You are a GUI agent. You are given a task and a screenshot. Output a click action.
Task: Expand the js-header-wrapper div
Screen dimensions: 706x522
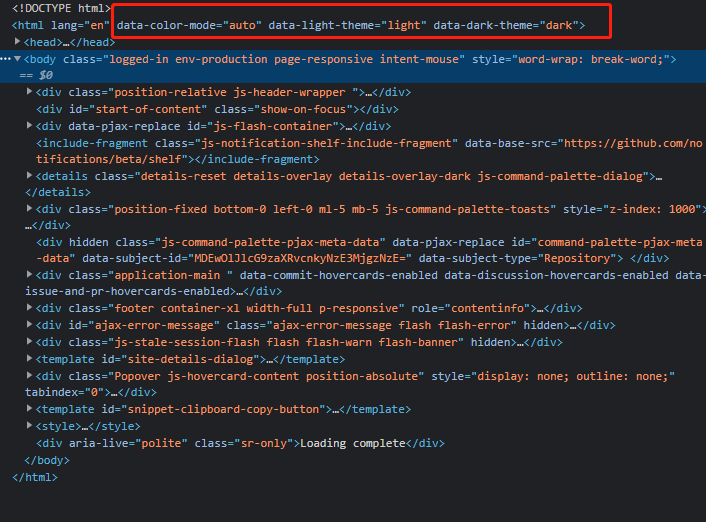coord(29,93)
